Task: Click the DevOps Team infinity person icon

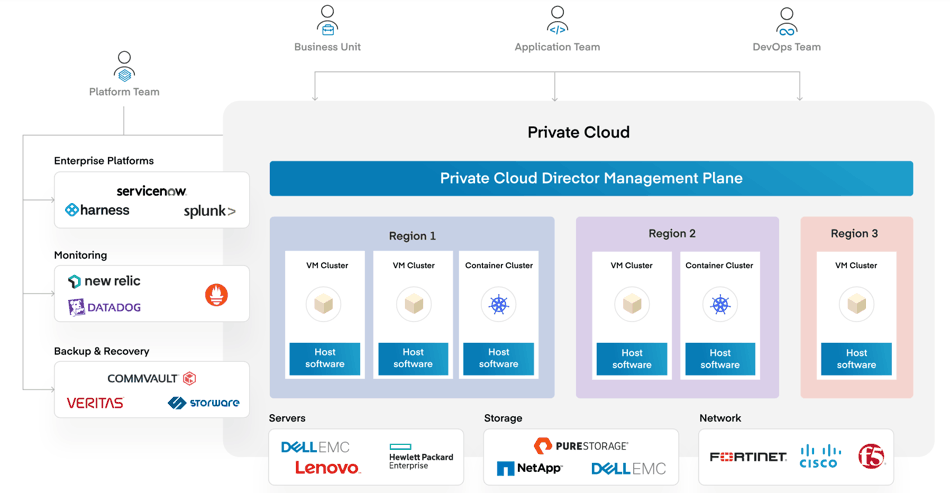Action: [786, 22]
